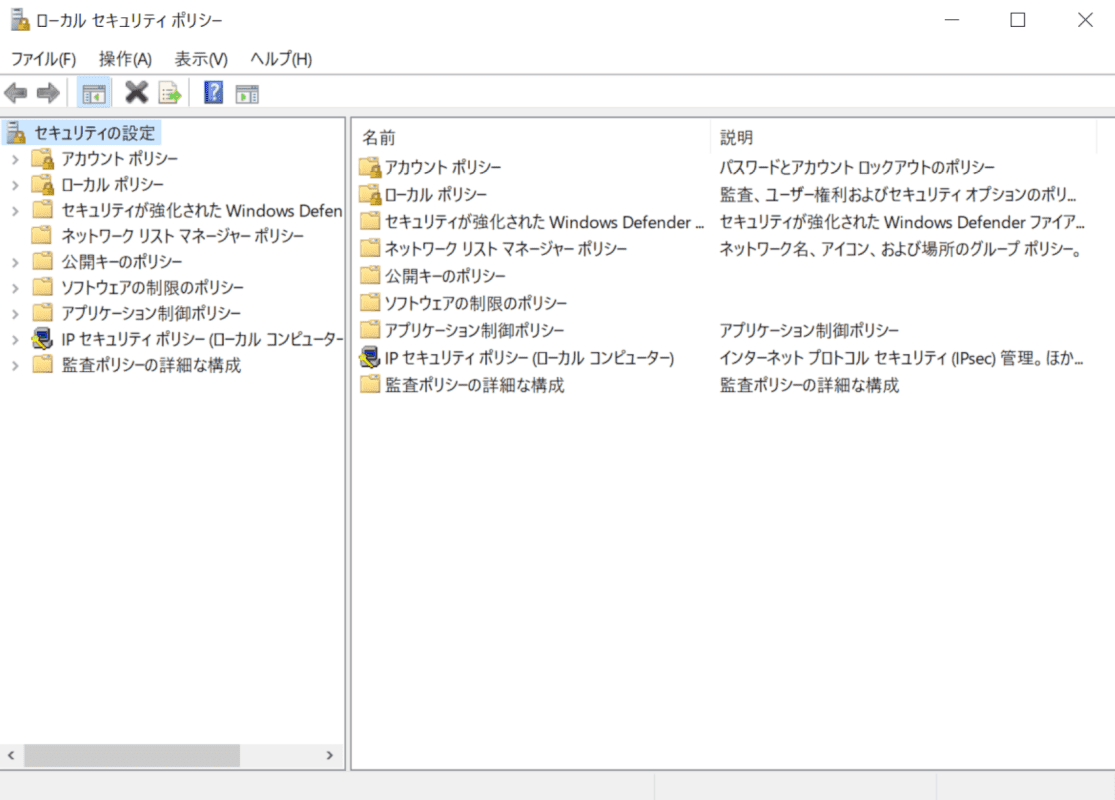1115x800 pixels.
Task: Select 監査ポリシーの詳細な構成 name in the list
Action: click(474, 385)
